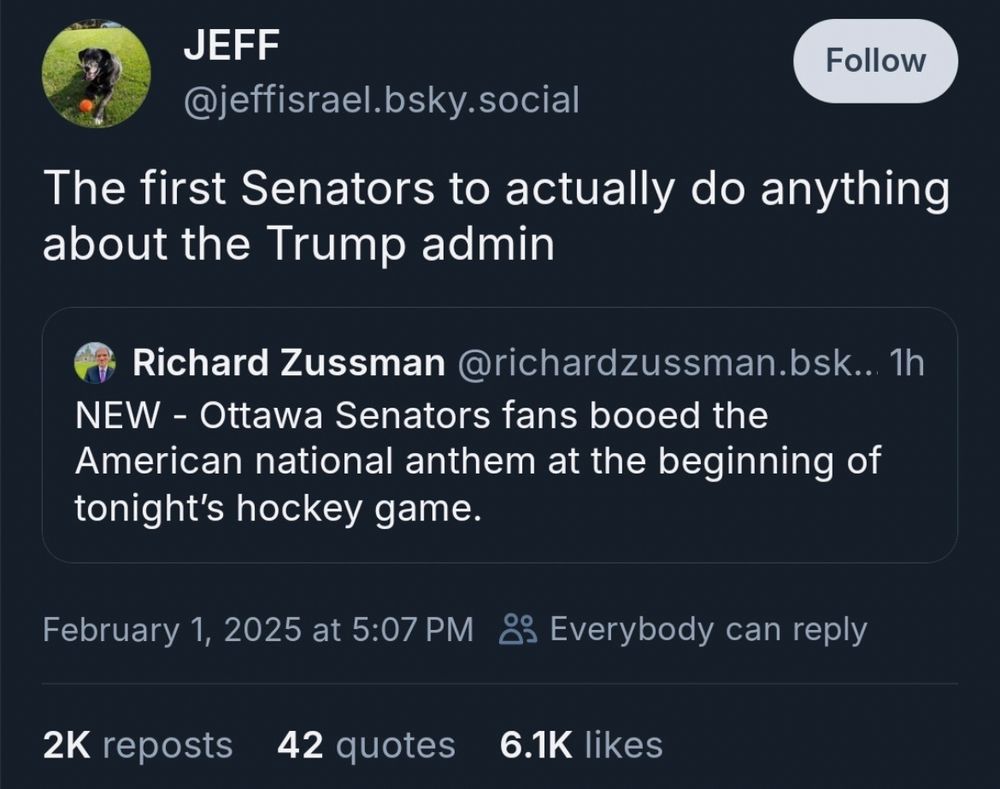Follow JEFF by clicking Follow
The height and width of the screenshot is (789, 1000).
[874, 60]
